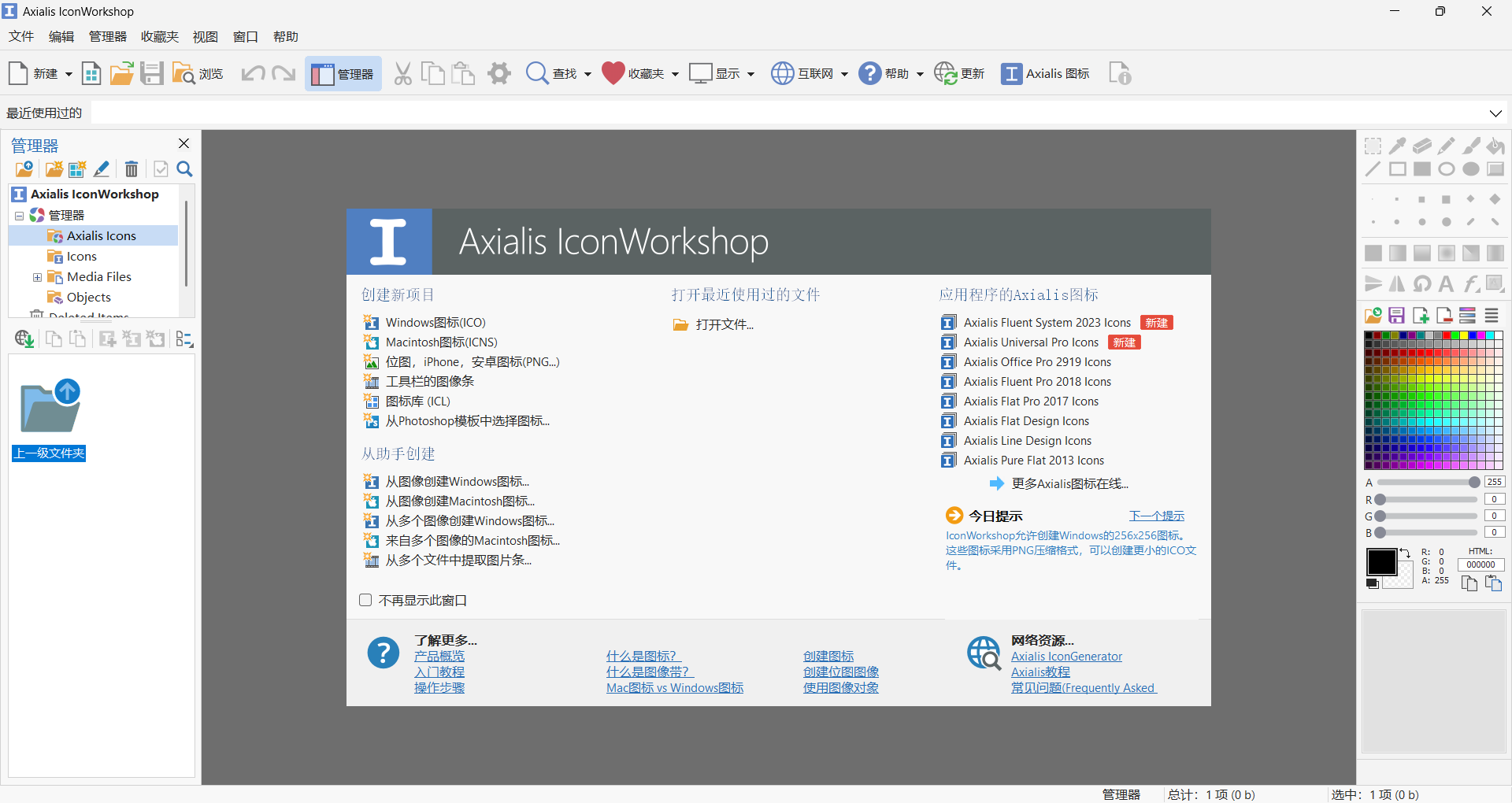Select the eraser tool
The image size is (1512, 803).
coord(1422,146)
